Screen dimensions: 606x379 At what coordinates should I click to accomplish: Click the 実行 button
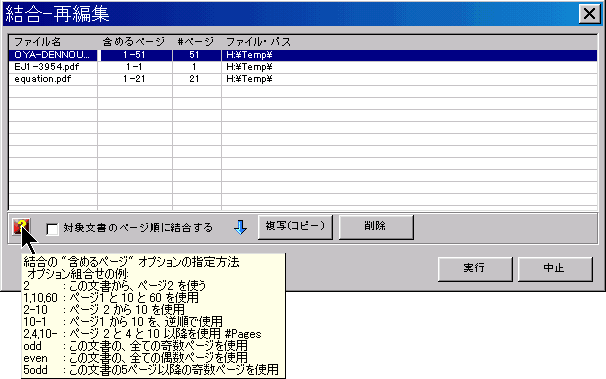pyautogui.click(x=475, y=269)
